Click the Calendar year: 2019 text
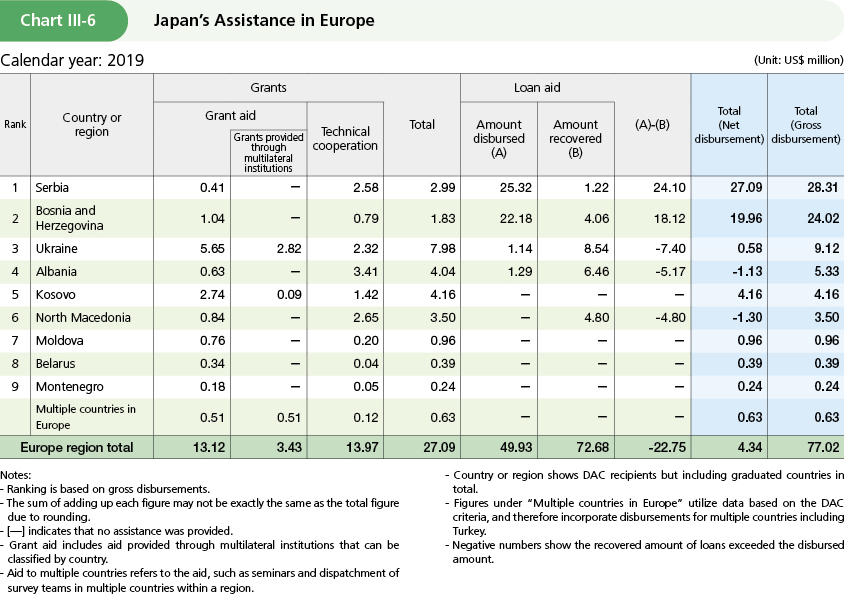The image size is (845, 596). tap(72, 60)
